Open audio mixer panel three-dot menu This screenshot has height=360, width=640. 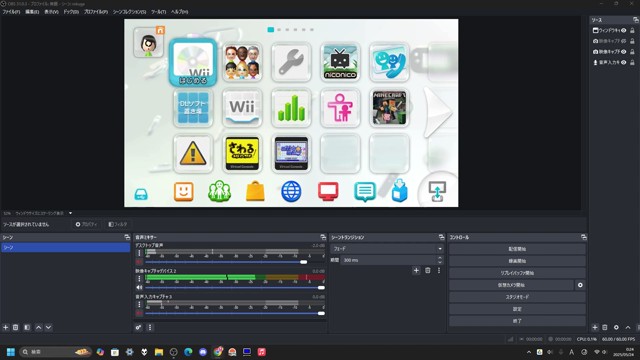150,327
